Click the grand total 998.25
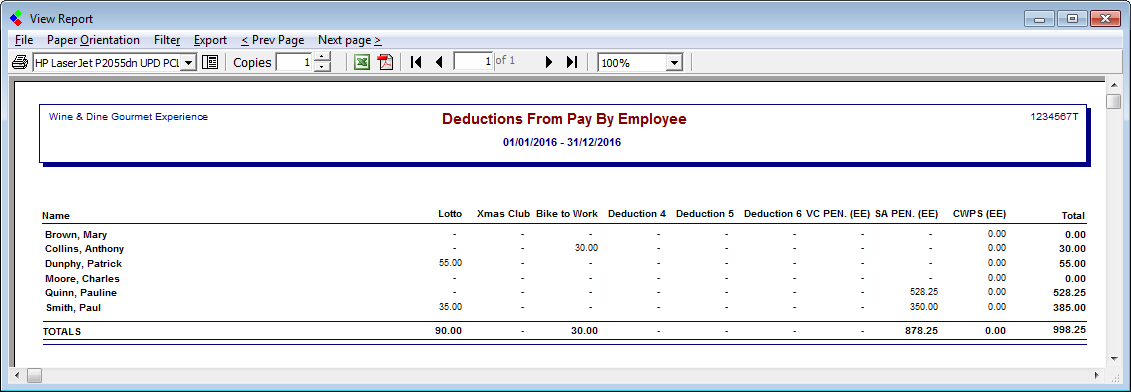Screen dimensions: 1131x392 (1070, 329)
